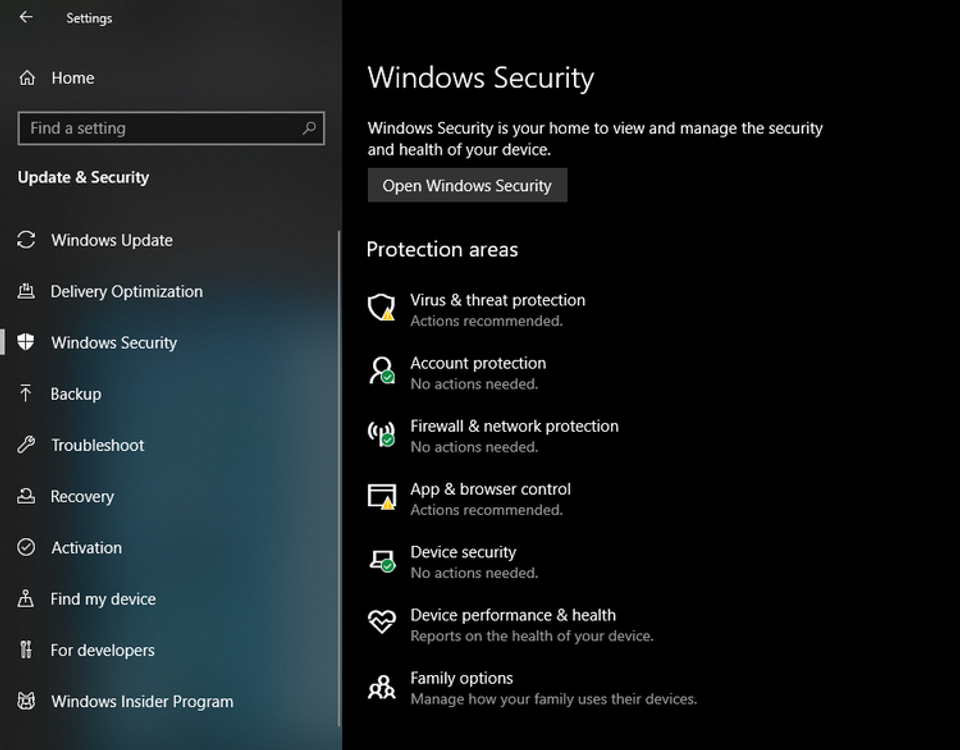The height and width of the screenshot is (750, 960).
Task: Click the sidebar vertical scrollbar
Action: 339,478
